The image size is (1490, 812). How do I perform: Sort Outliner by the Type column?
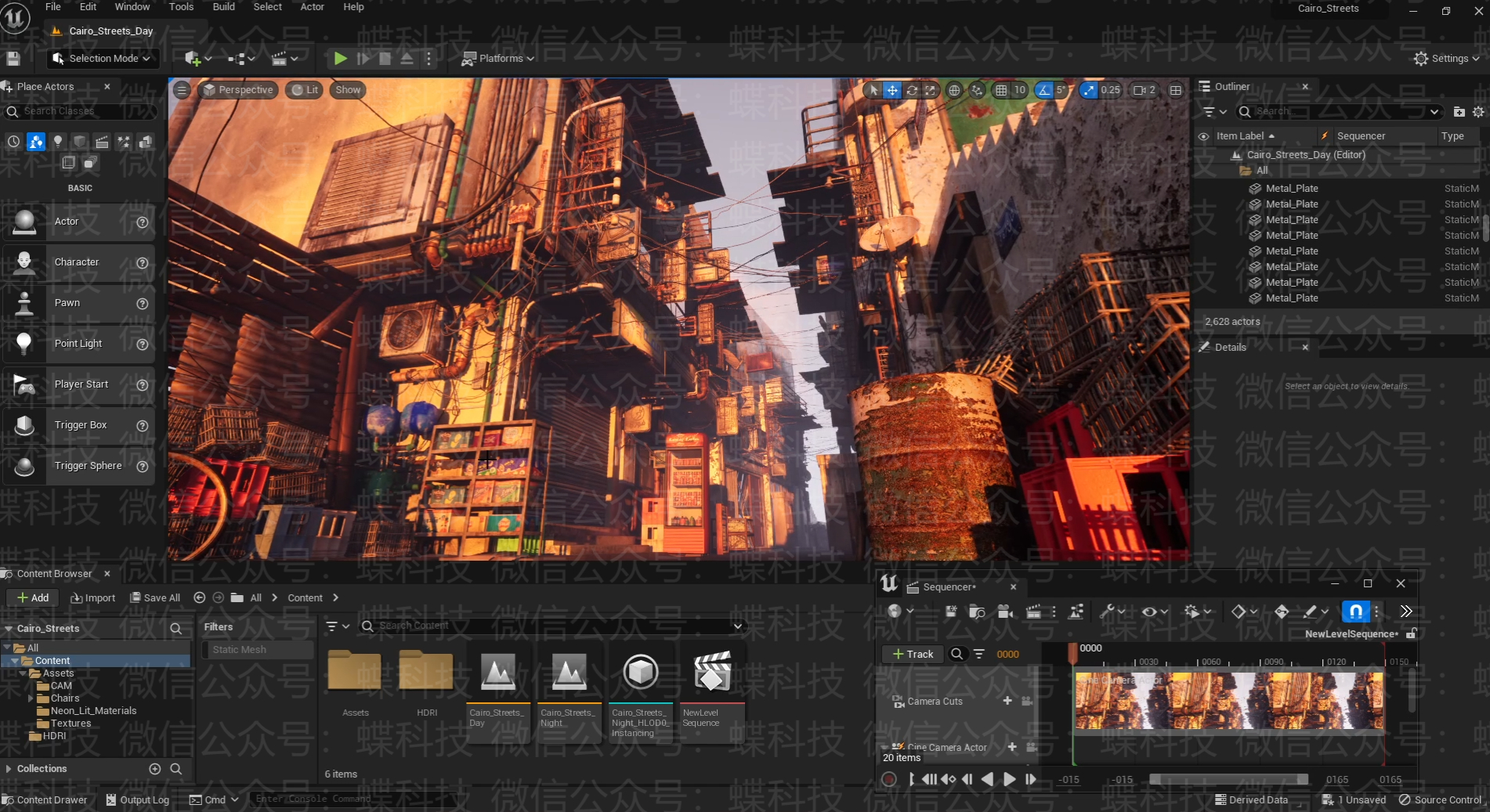point(1452,136)
